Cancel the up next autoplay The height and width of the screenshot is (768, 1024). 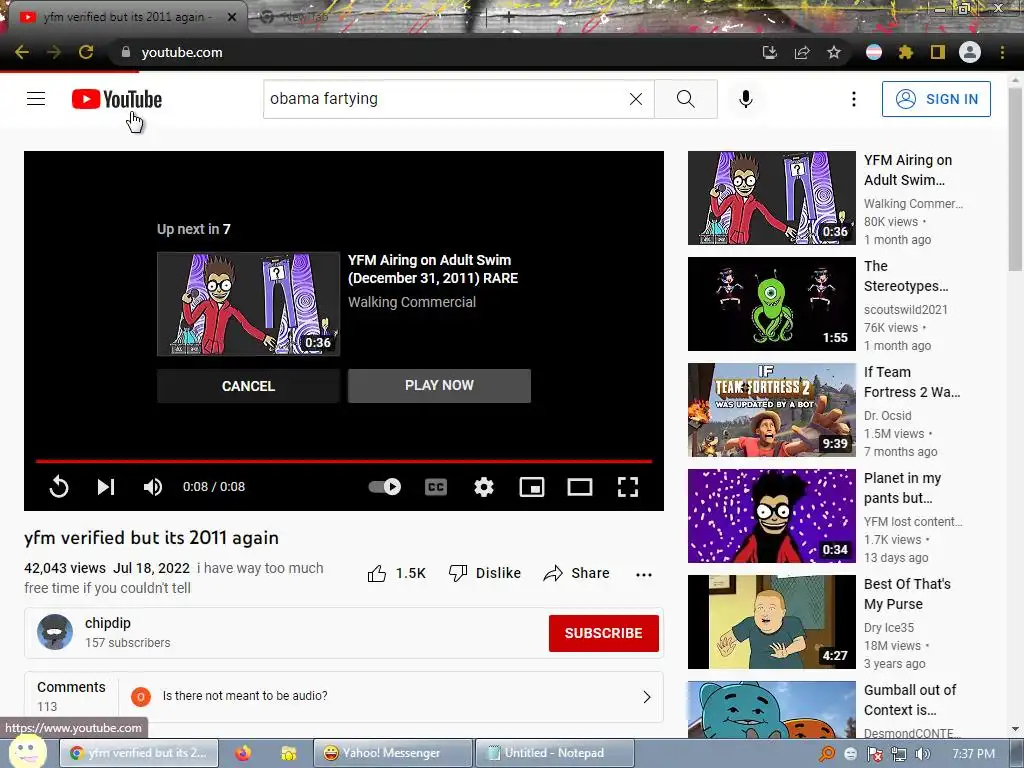(248, 386)
